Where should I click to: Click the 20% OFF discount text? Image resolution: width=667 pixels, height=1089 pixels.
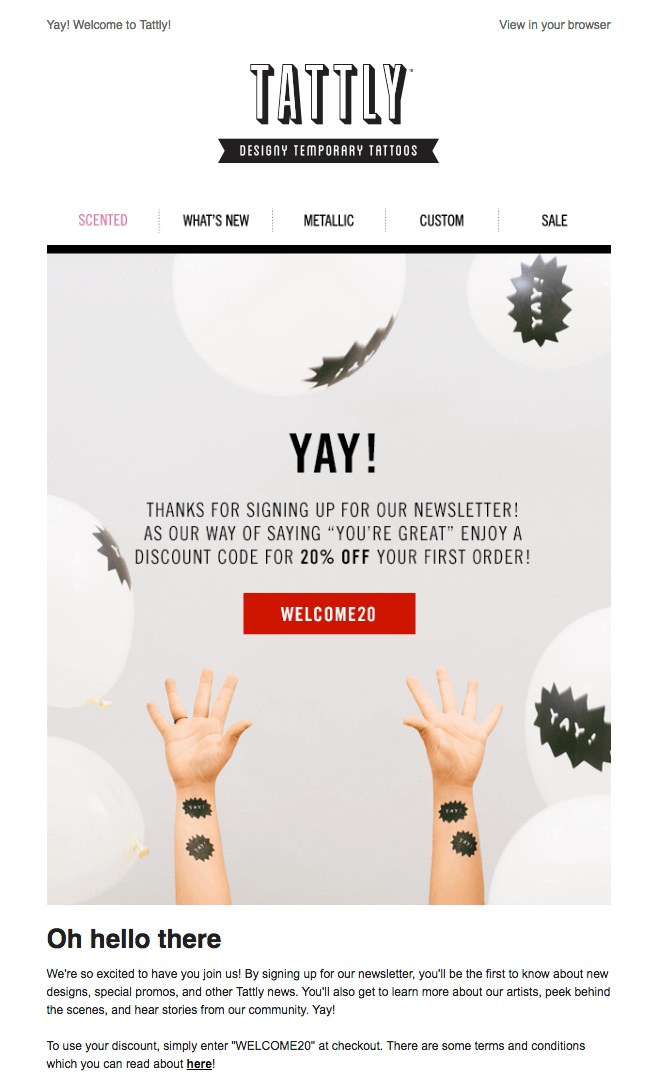[x=335, y=557]
